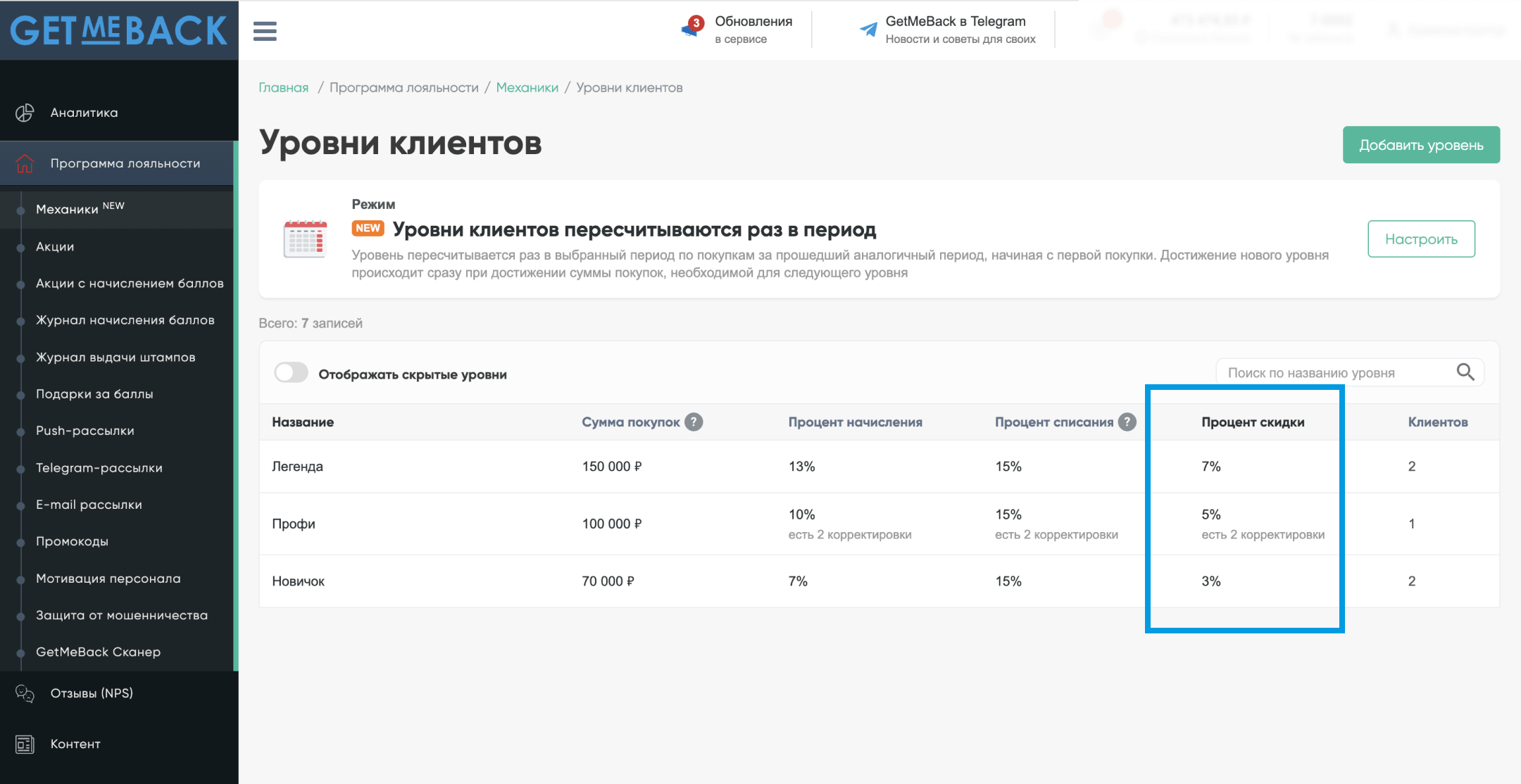The height and width of the screenshot is (784, 1521).
Task: Click the question mark beside Процент списания
Action: point(1127,422)
